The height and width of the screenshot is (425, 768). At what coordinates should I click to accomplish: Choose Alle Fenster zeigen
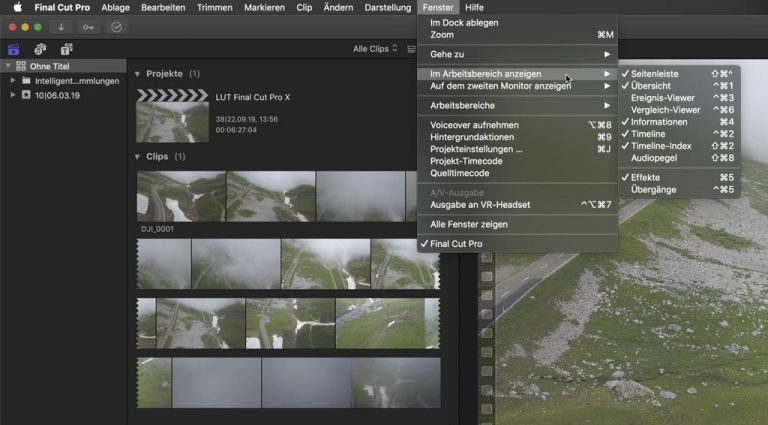tap(517, 224)
